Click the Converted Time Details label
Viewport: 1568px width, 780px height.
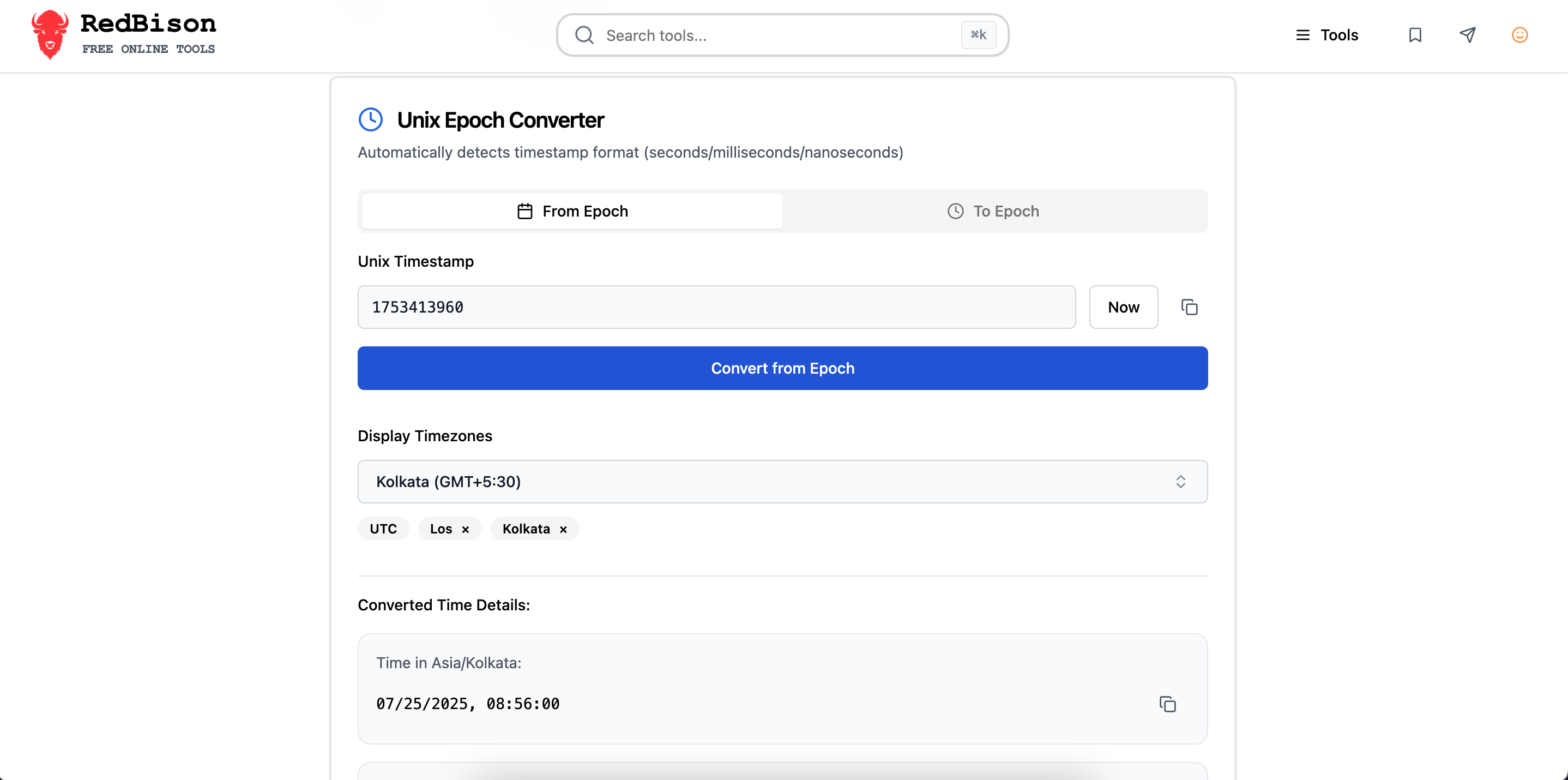click(x=444, y=605)
